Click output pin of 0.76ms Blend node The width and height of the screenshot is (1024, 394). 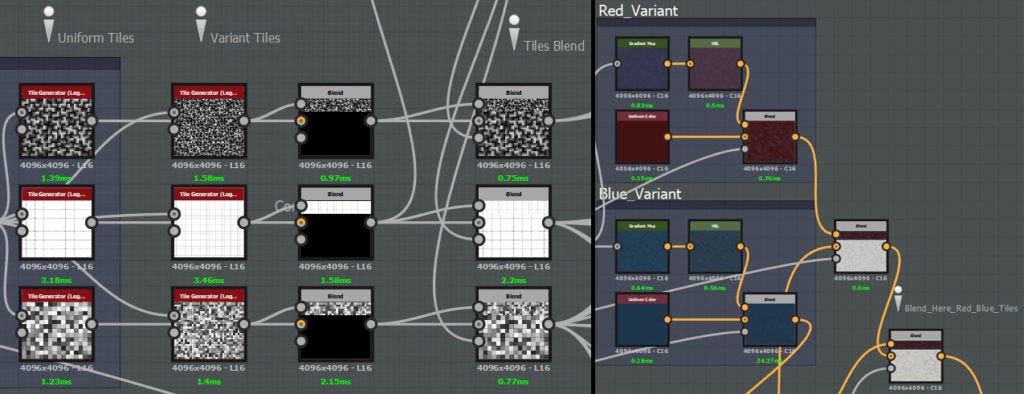[795, 137]
